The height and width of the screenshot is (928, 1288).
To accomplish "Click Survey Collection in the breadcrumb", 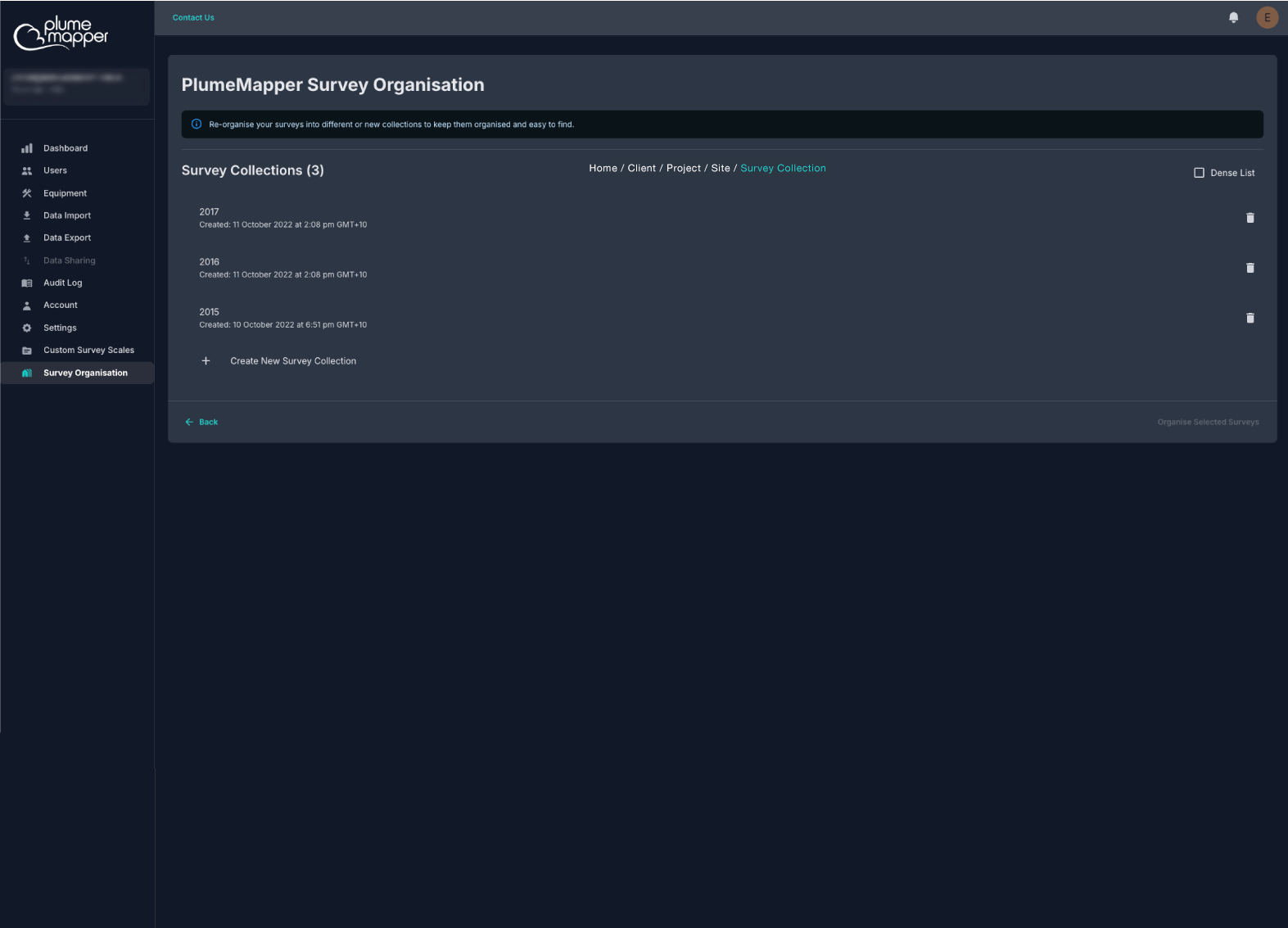I will point(783,168).
